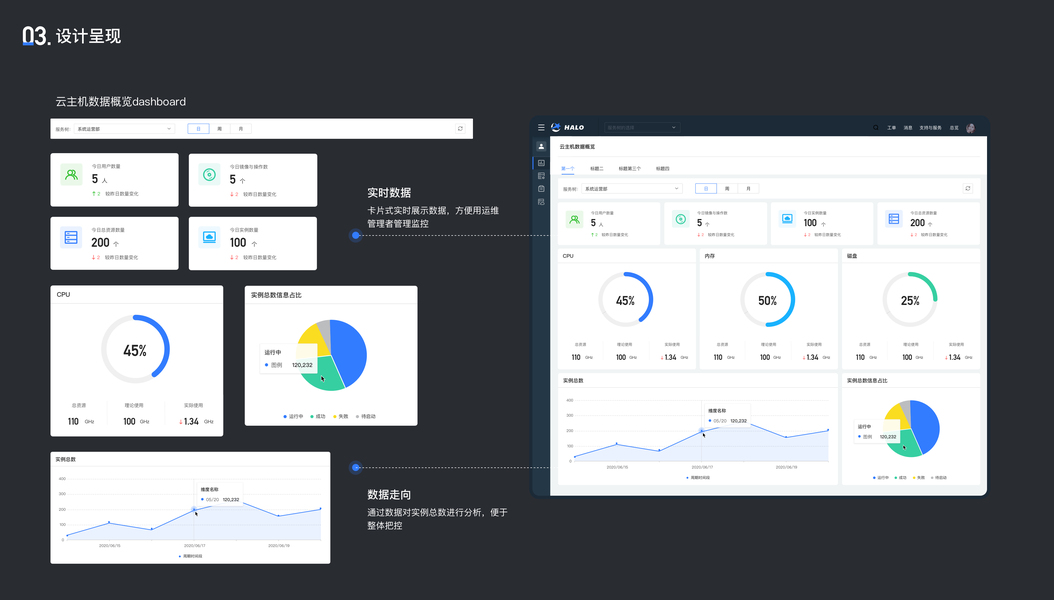Open 工单 in the HALO top bar
The height and width of the screenshot is (600, 1054).
point(891,128)
